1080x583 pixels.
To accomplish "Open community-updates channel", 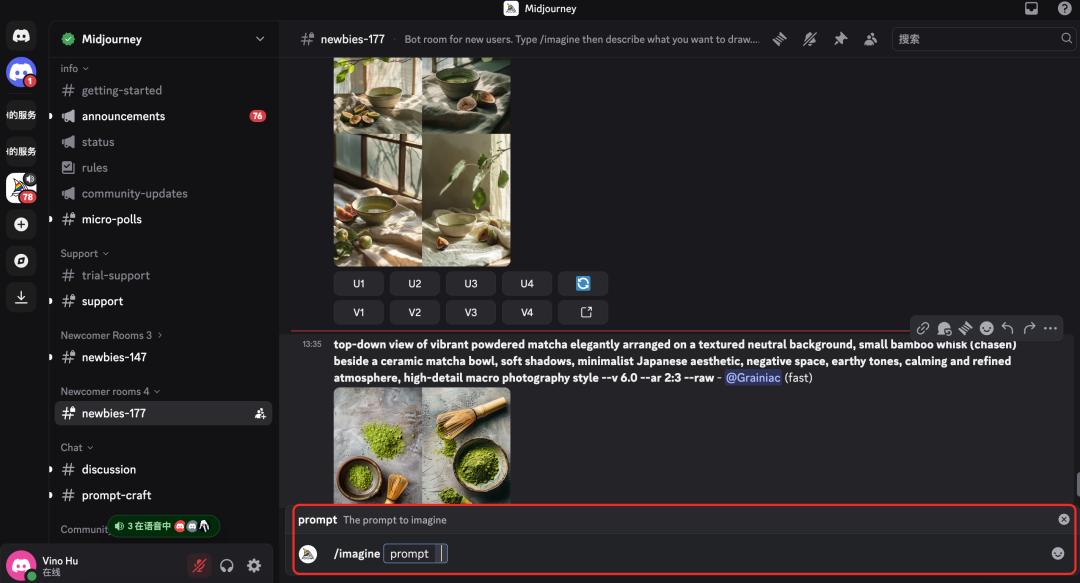I will 163,194.
